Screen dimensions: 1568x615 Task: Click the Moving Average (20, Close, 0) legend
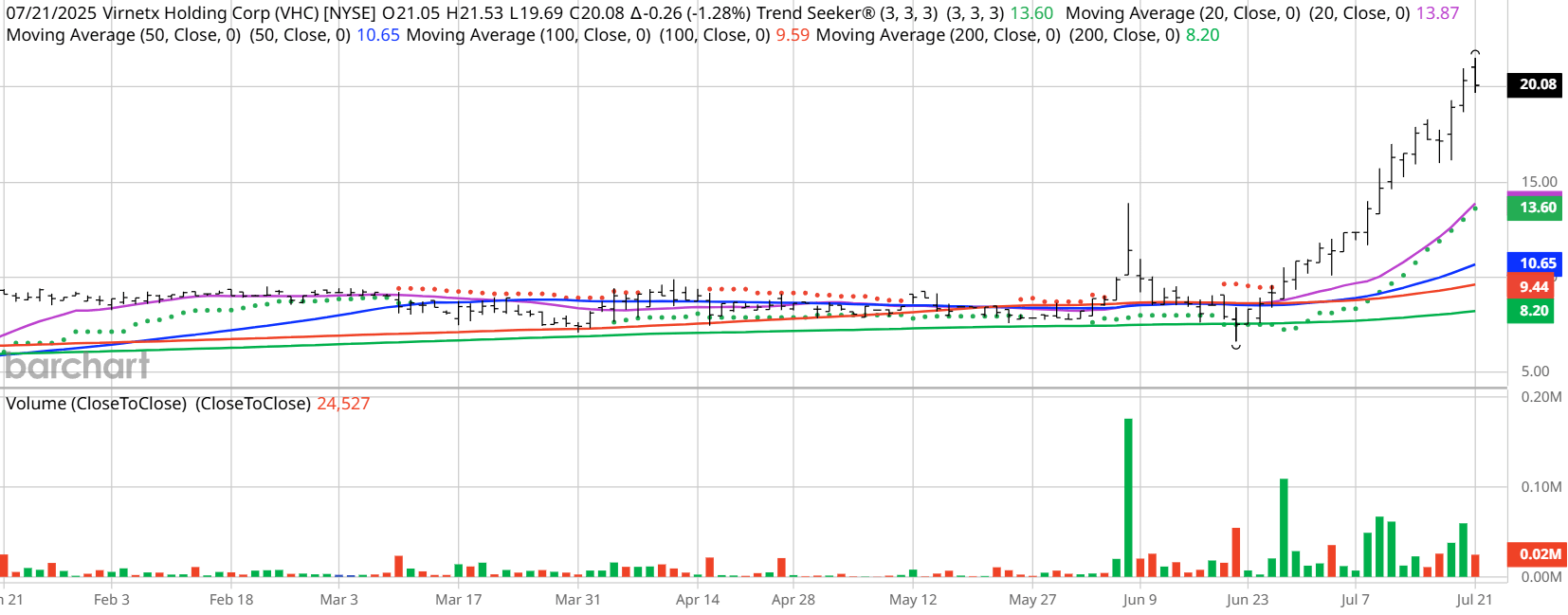(1183, 13)
